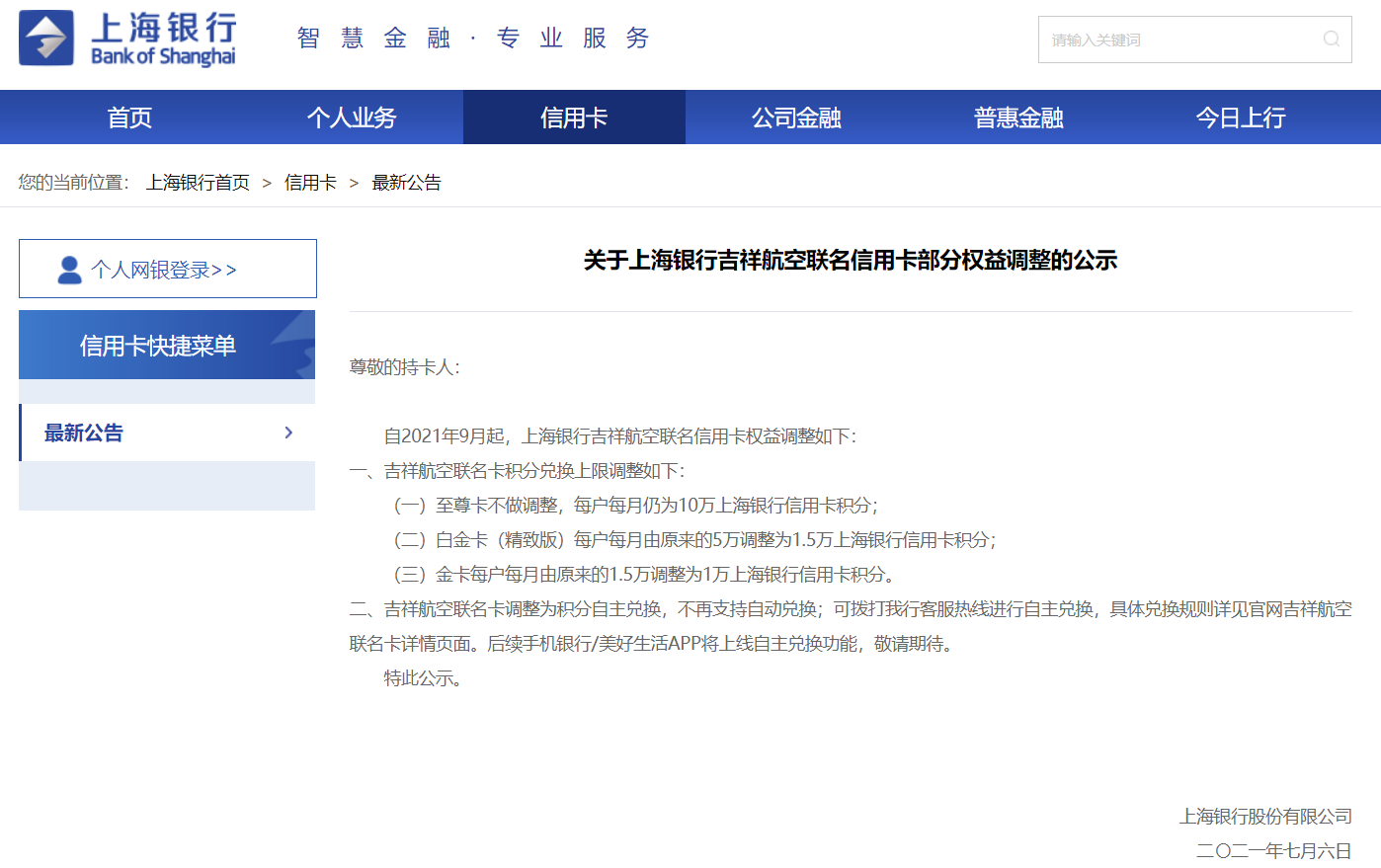Viewport: 1381px width, 868px height.
Task: Click the slogan 智慧金融·专业服务
Action: tap(473, 39)
